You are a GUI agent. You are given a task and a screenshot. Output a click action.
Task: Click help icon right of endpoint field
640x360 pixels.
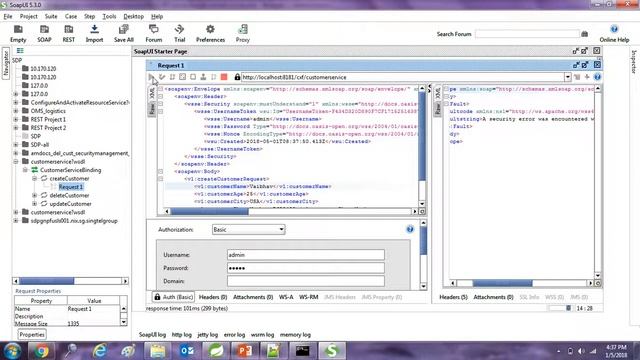pos(597,77)
